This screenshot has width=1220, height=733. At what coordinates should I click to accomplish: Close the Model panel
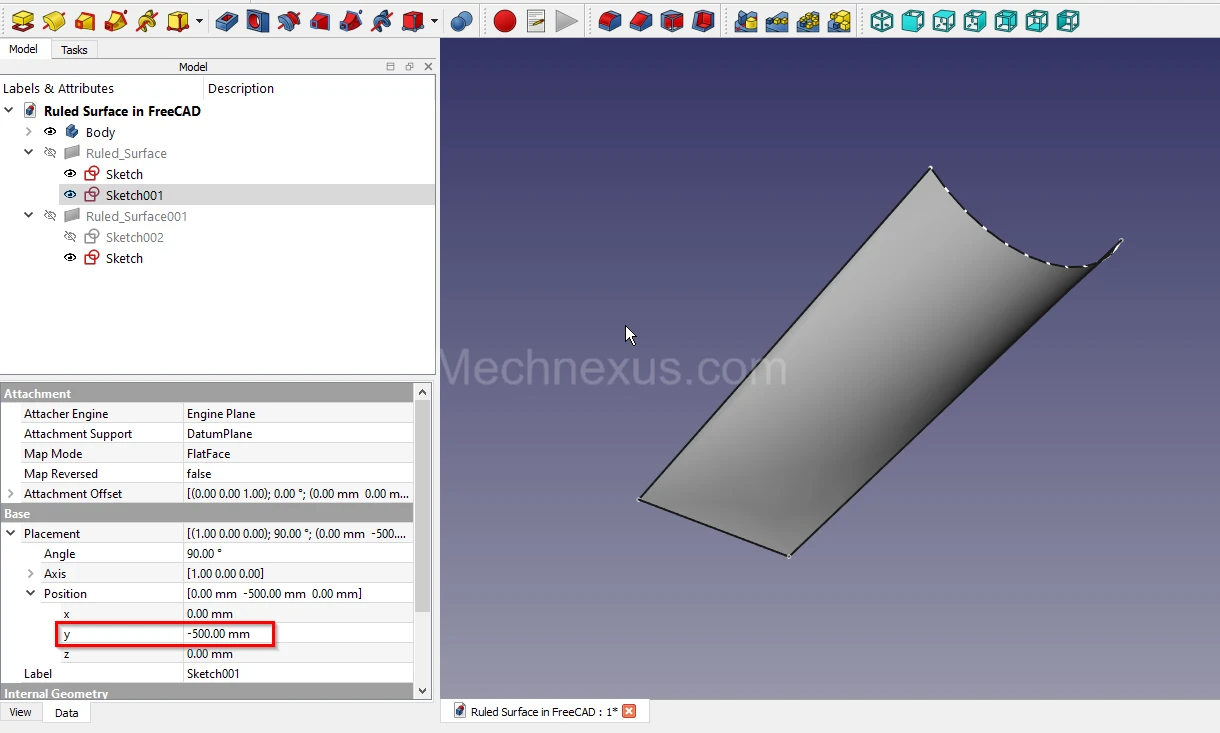tap(428, 67)
